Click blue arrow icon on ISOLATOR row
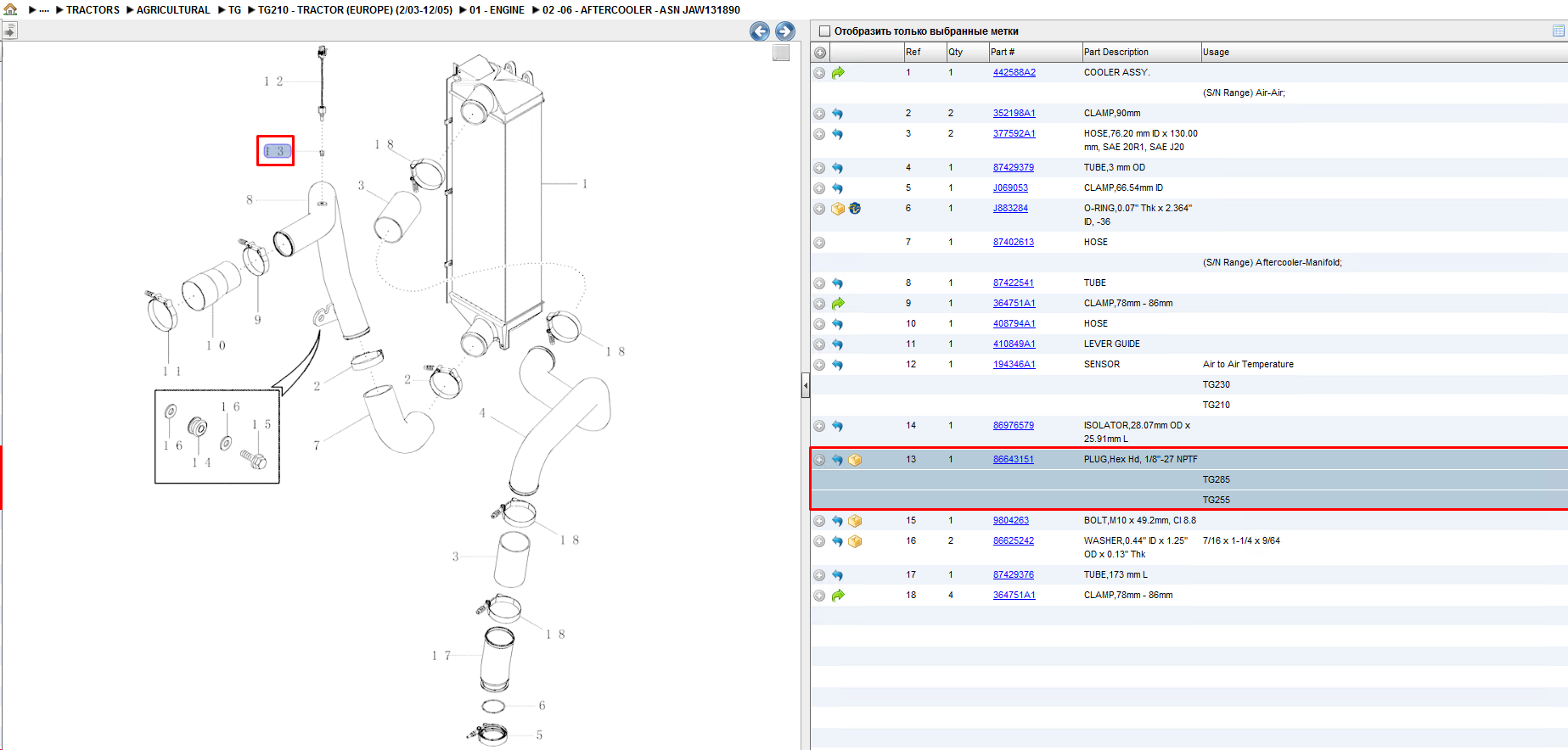 click(838, 426)
